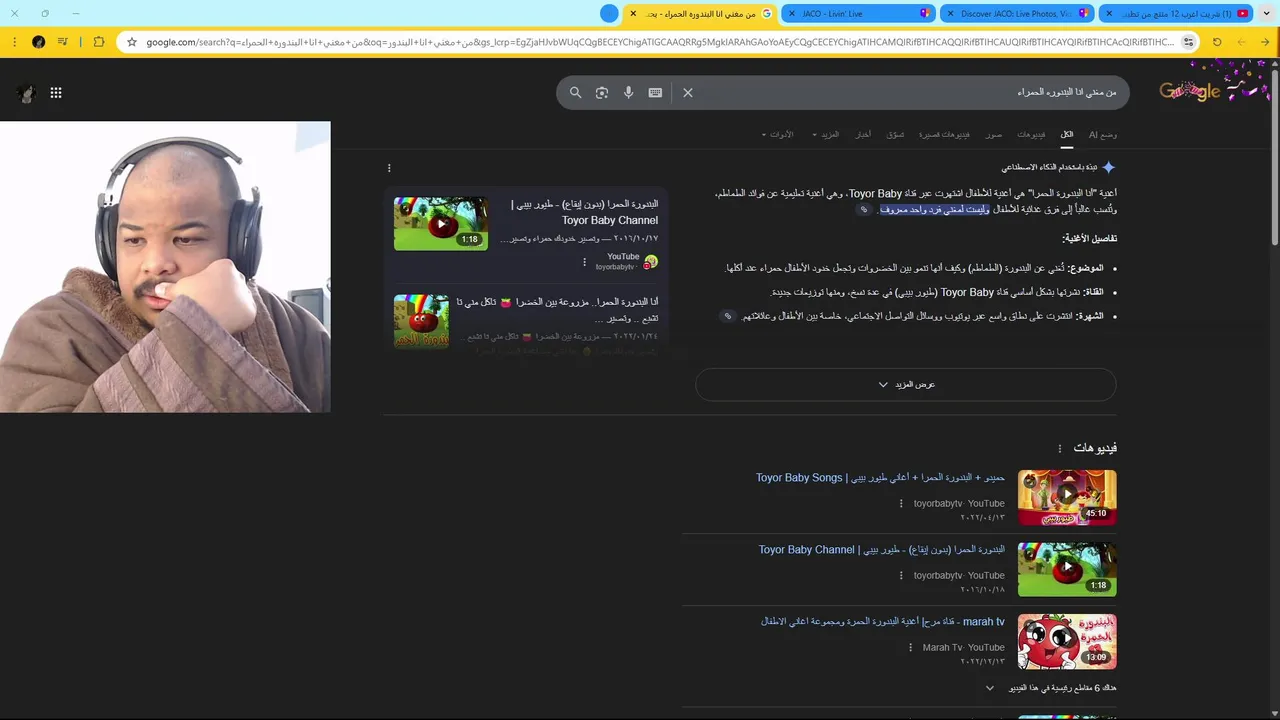1280x720 pixels.
Task: Play the 45:10 video thumbnail
Action: click(1067, 497)
